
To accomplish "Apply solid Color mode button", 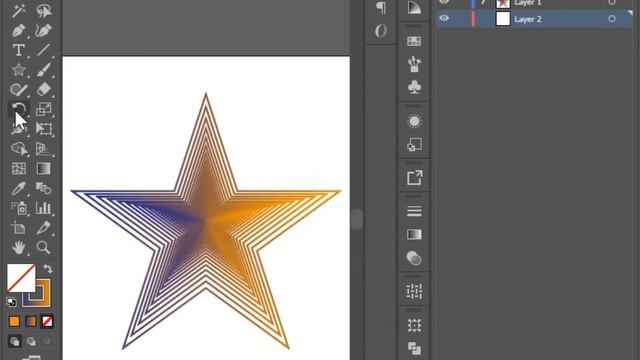I will tap(15, 322).
